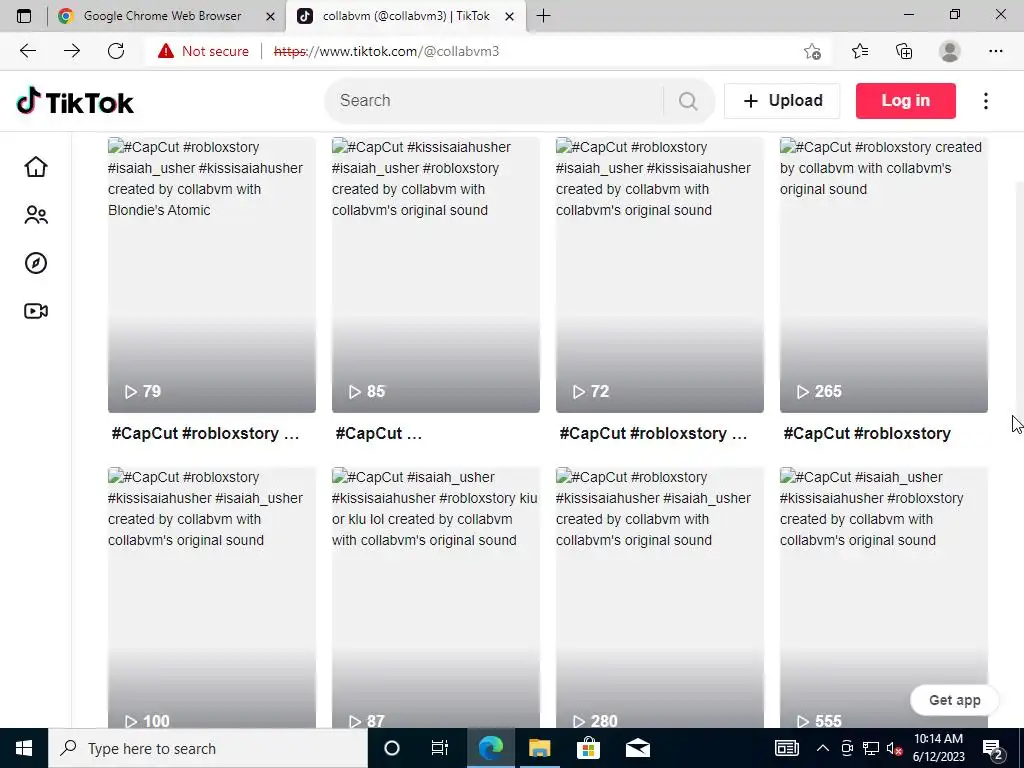
Task: Open Task View on taskbar
Action: (440, 748)
